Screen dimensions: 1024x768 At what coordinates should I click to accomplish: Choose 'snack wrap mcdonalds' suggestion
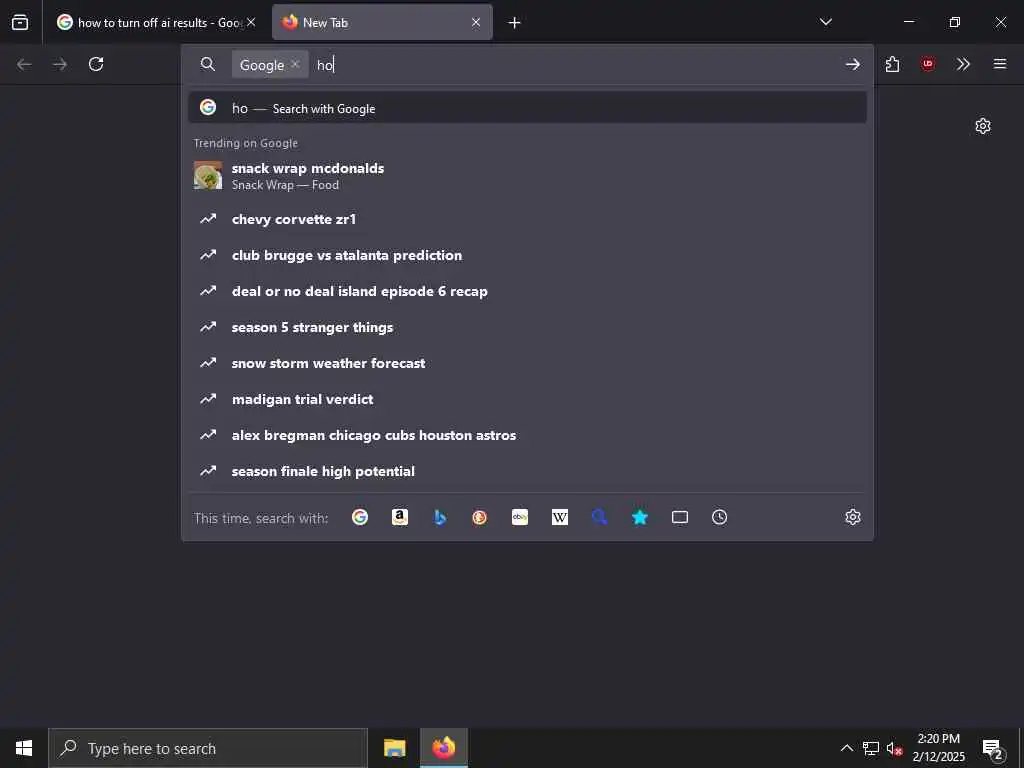click(528, 176)
